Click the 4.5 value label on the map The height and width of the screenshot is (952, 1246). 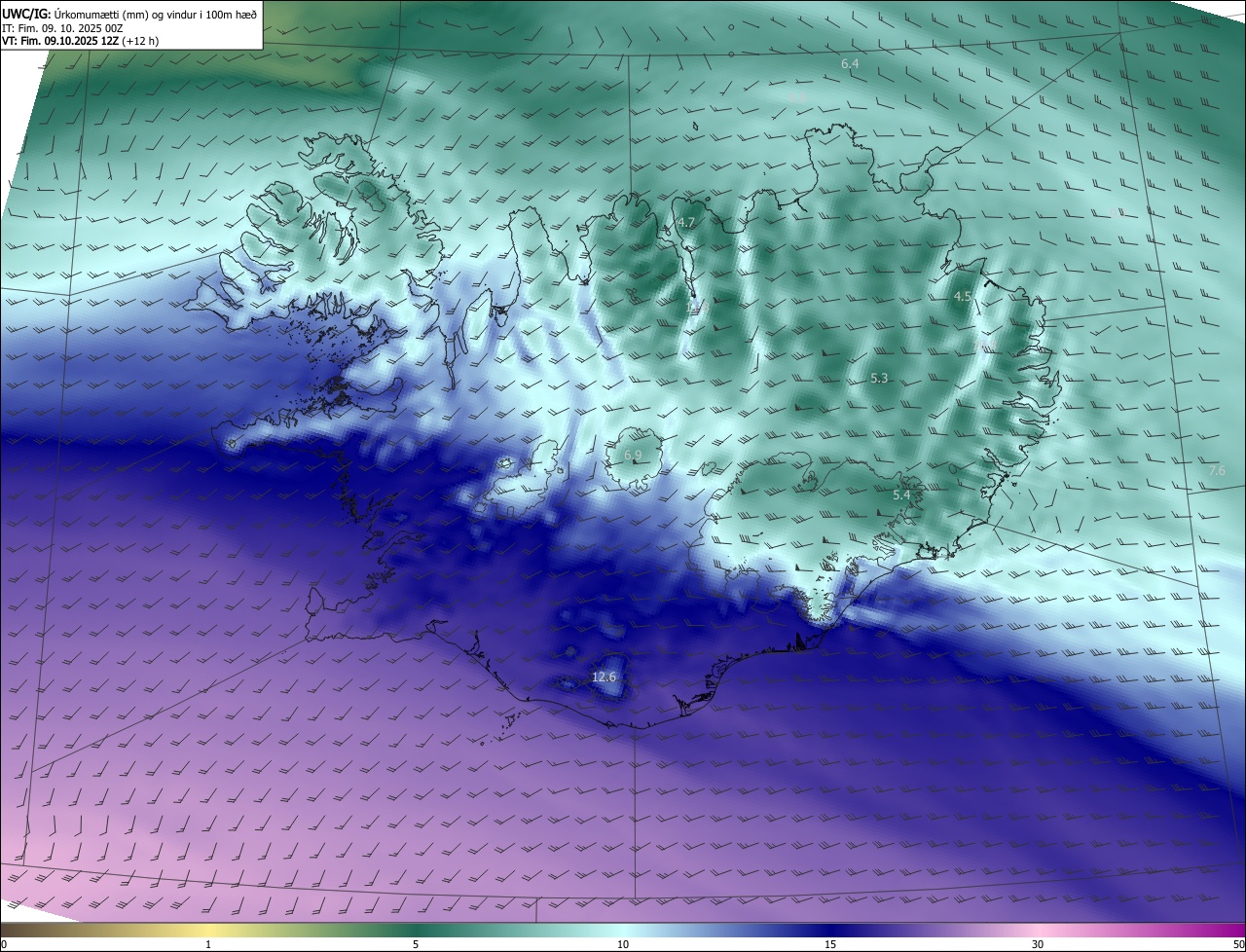click(963, 296)
